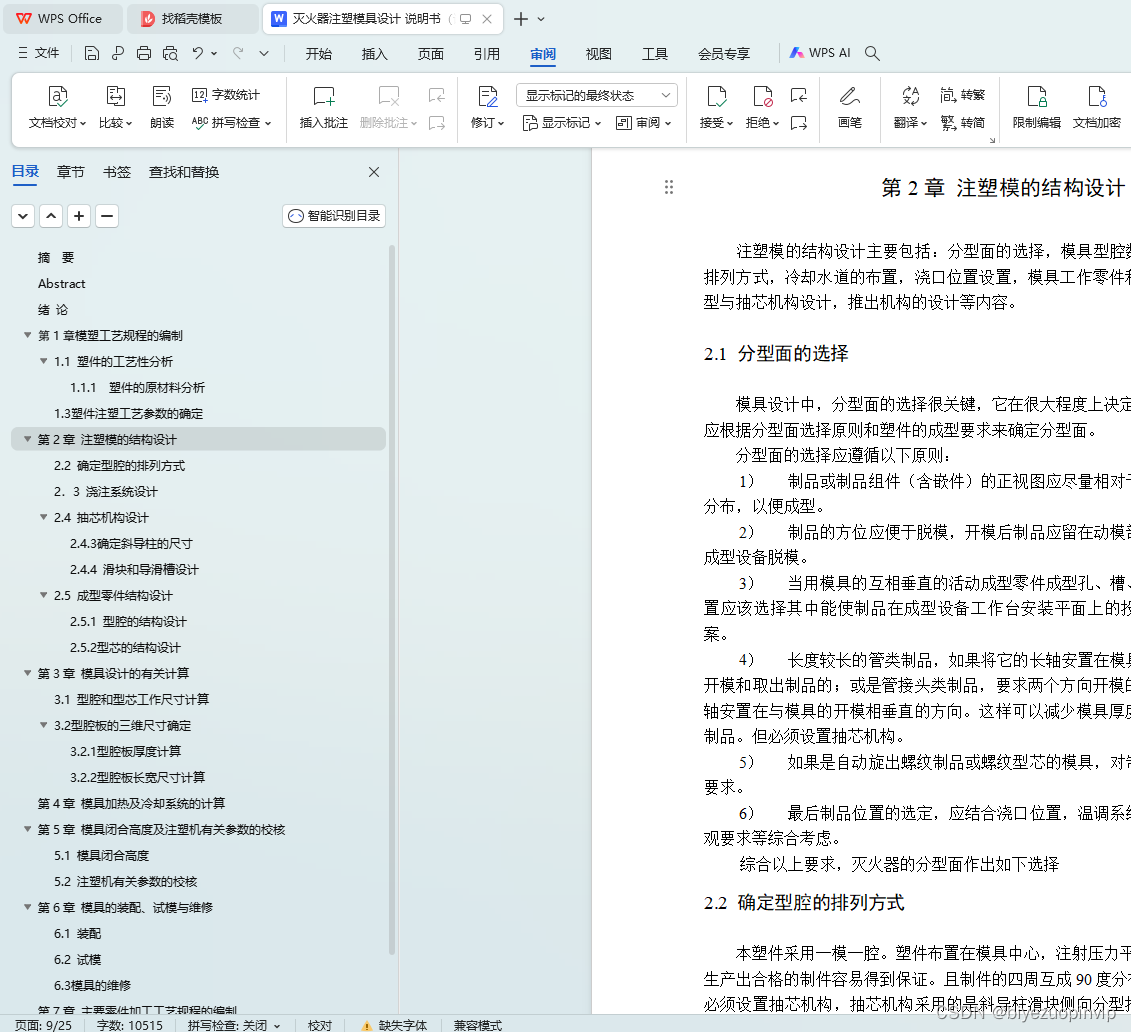Open 文档校对 proofreading tool
Viewport: 1131px width, 1032px height.
click(57, 107)
